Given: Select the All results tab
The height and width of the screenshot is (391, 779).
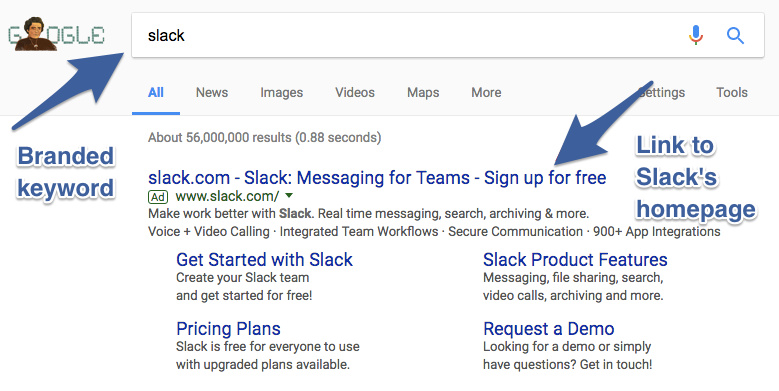Looking at the screenshot, I should pyautogui.click(x=156, y=92).
